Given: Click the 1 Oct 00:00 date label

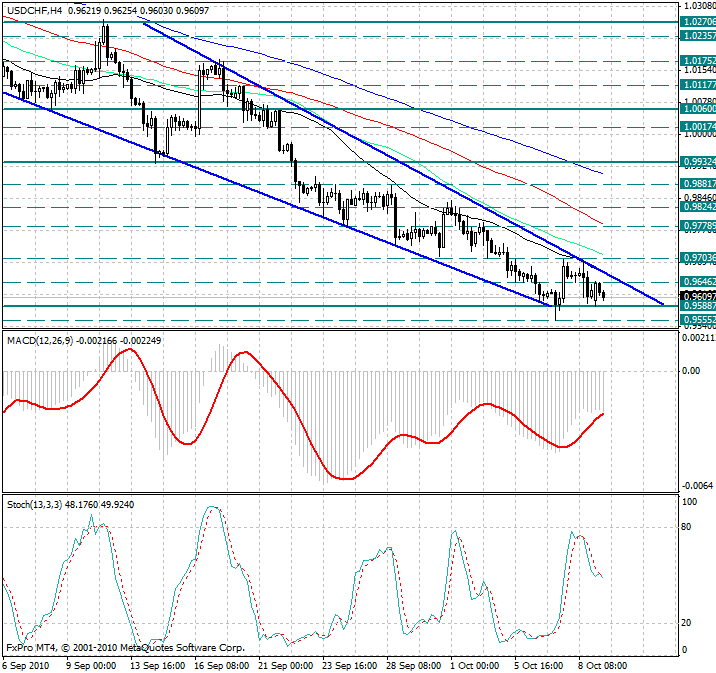Looking at the screenshot, I should (475, 665).
